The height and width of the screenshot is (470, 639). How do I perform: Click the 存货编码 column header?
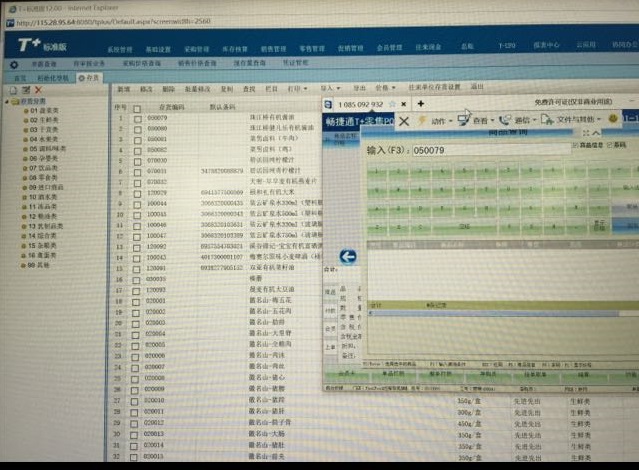(172, 107)
